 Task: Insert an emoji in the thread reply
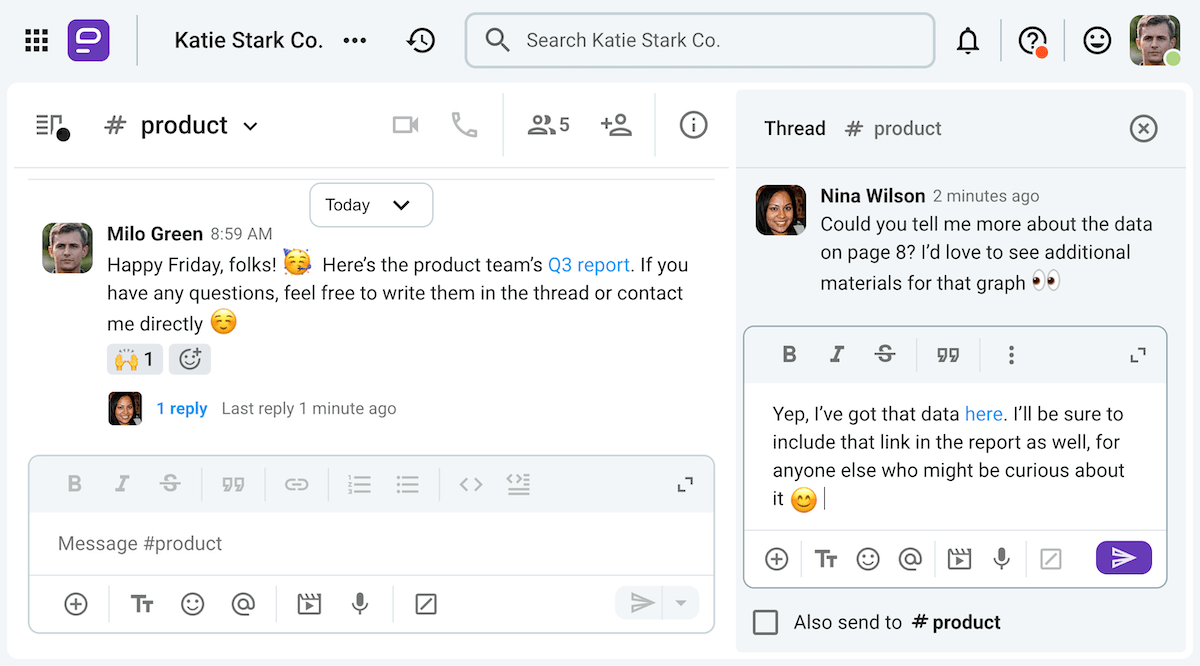[x=867, y=559]
